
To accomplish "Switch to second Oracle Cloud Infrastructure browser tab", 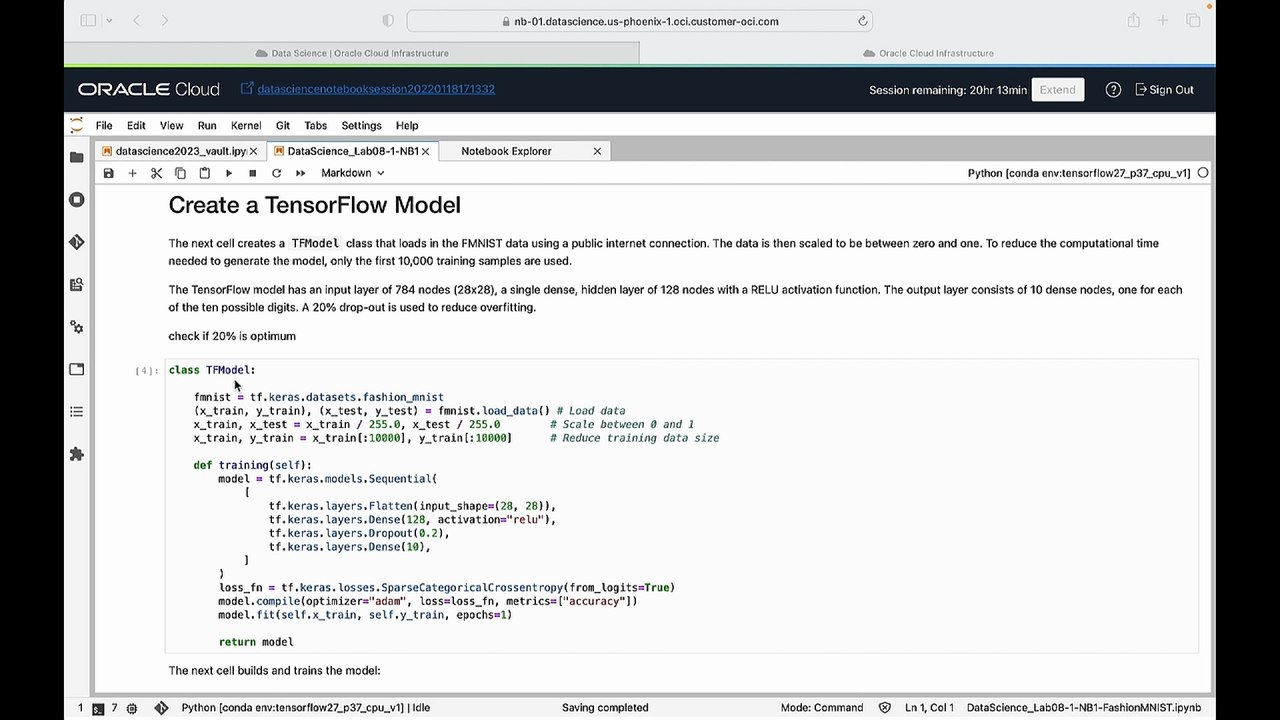I will pyautogui.click(x=928, y=53).
